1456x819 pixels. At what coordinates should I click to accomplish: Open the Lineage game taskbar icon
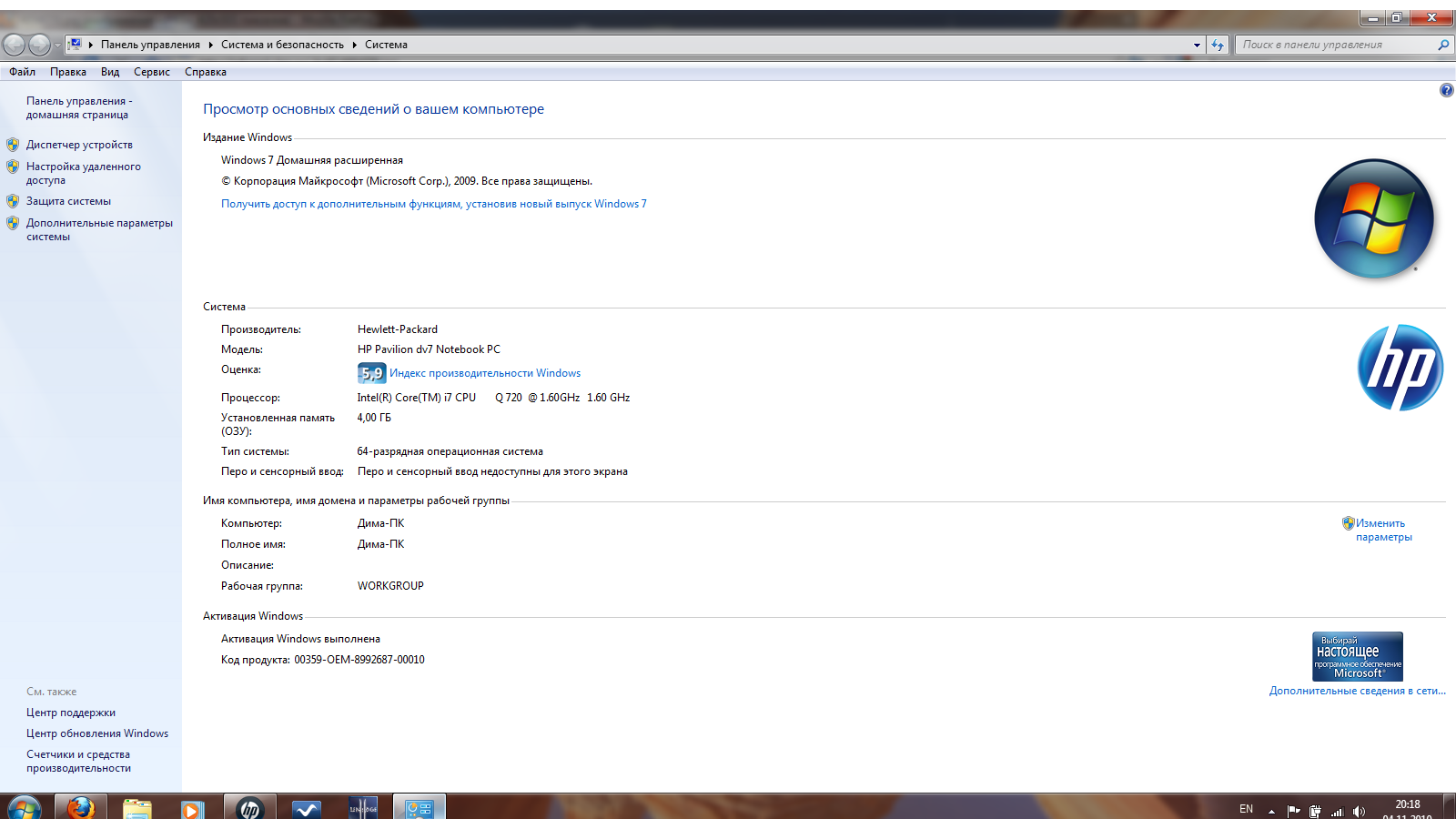pyautogui.click(x=363, y=807)
